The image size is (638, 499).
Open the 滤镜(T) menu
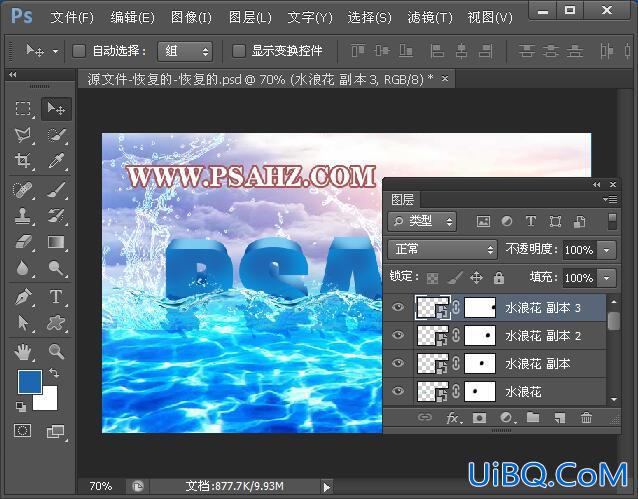pos(430,17)
